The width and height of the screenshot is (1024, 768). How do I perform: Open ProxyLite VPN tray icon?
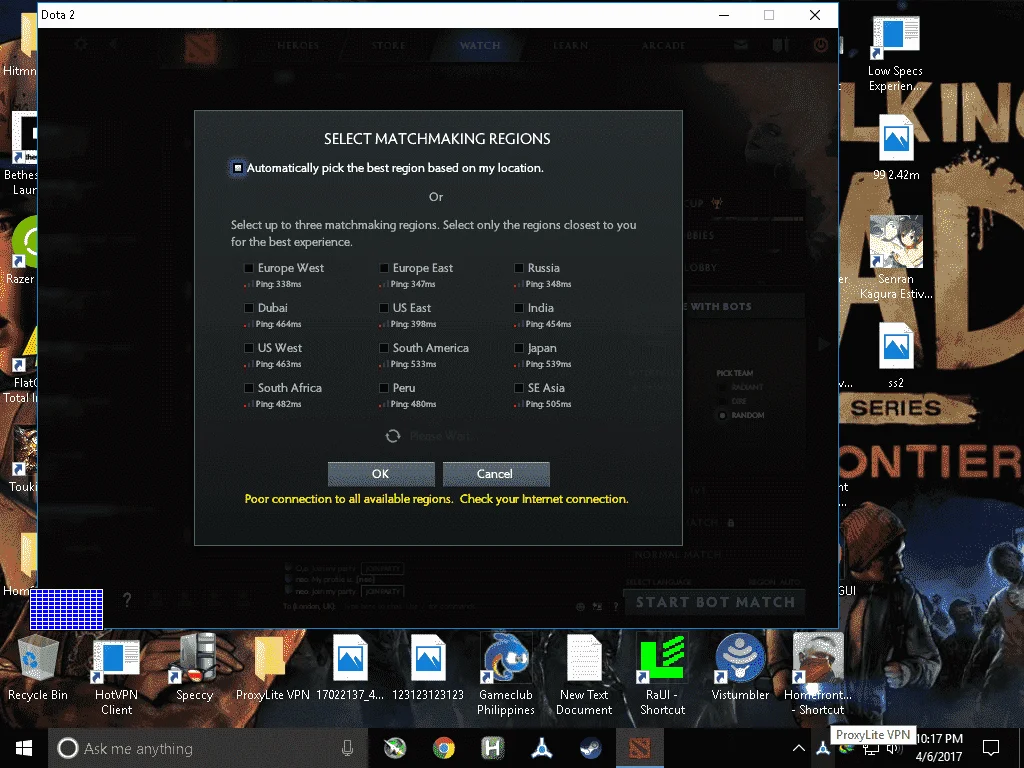[x=823, y=748]
